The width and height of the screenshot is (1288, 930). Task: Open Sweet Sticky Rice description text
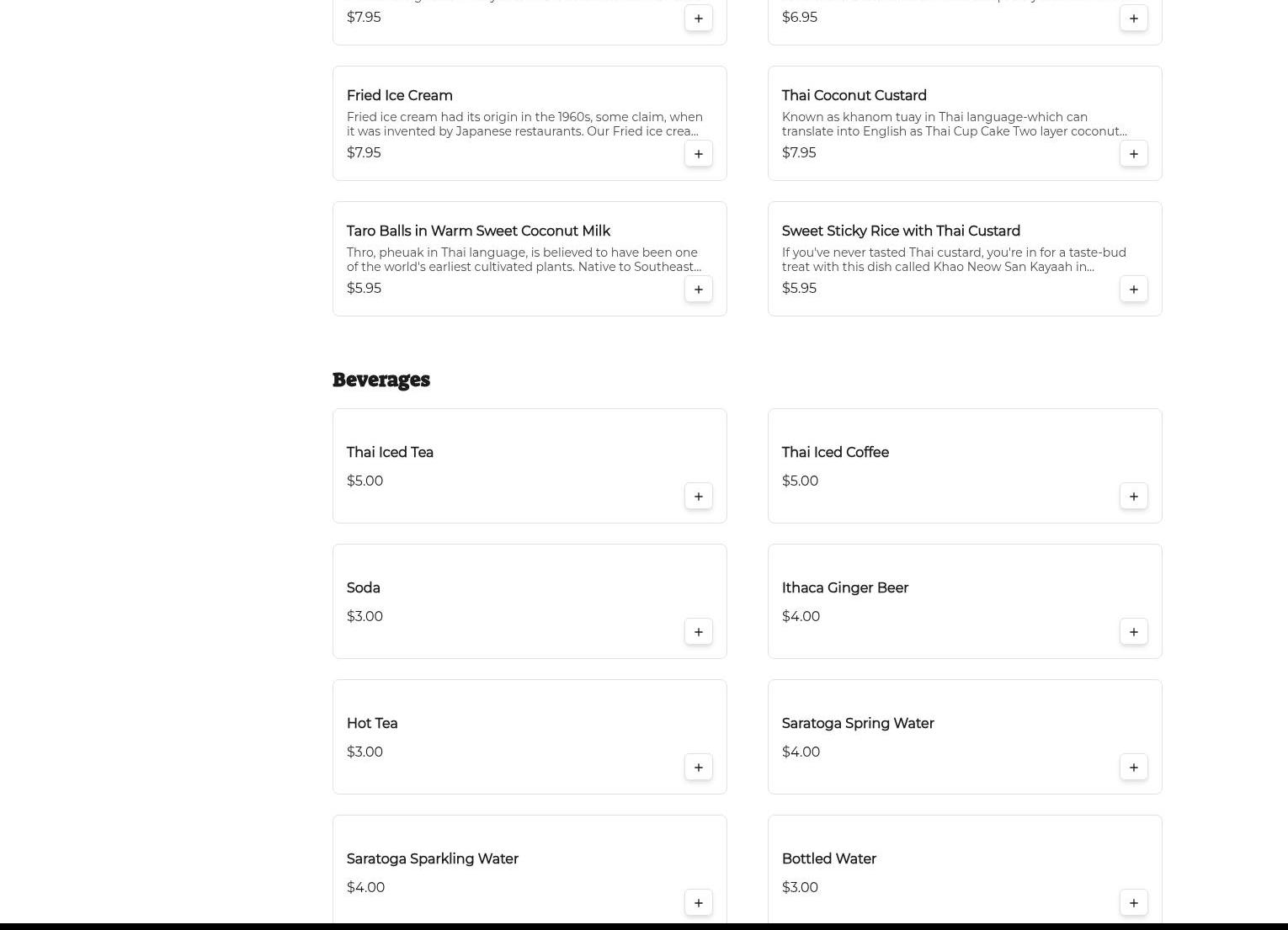click(953, 260)
